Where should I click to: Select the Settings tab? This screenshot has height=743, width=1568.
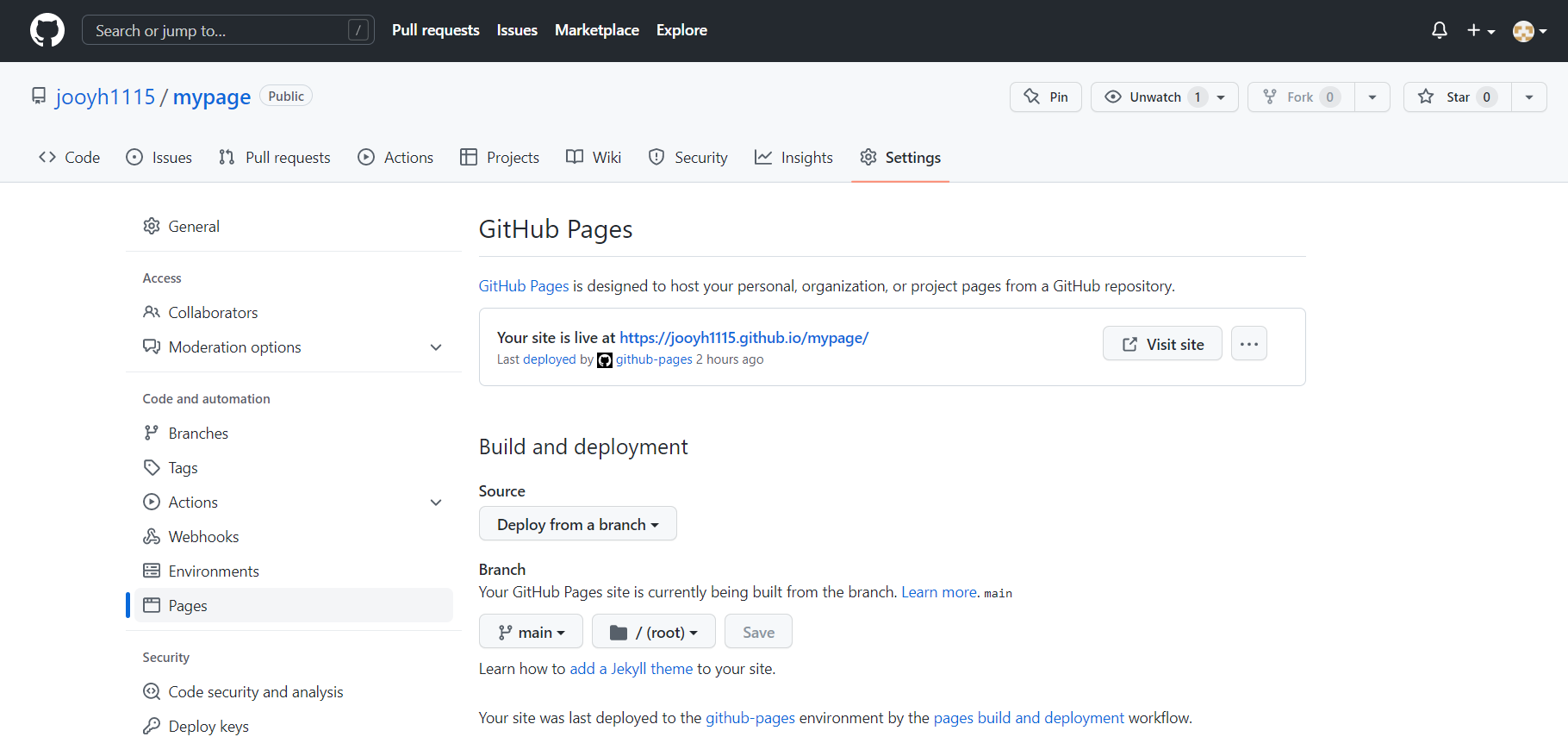tap(900, 157)
